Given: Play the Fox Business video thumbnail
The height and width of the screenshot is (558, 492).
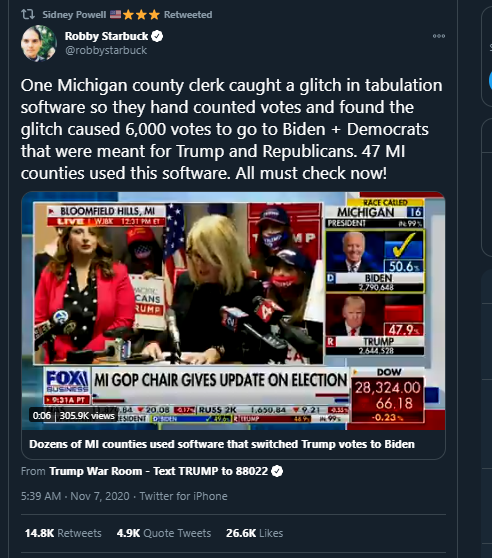Looking at the screenshot, I should [x=233, y=311].
